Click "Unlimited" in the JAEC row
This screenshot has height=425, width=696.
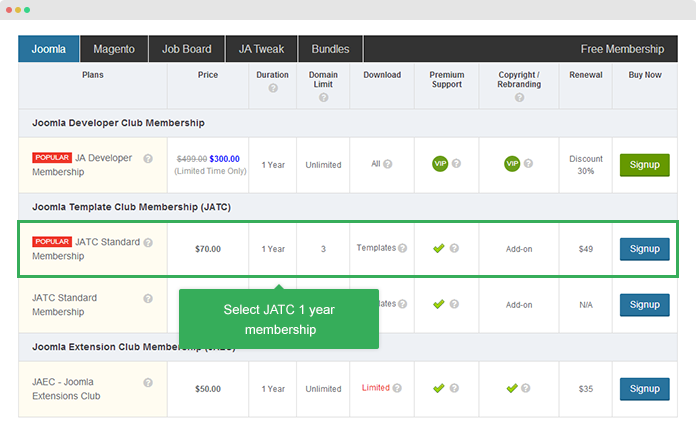click(x=323, y=389)
